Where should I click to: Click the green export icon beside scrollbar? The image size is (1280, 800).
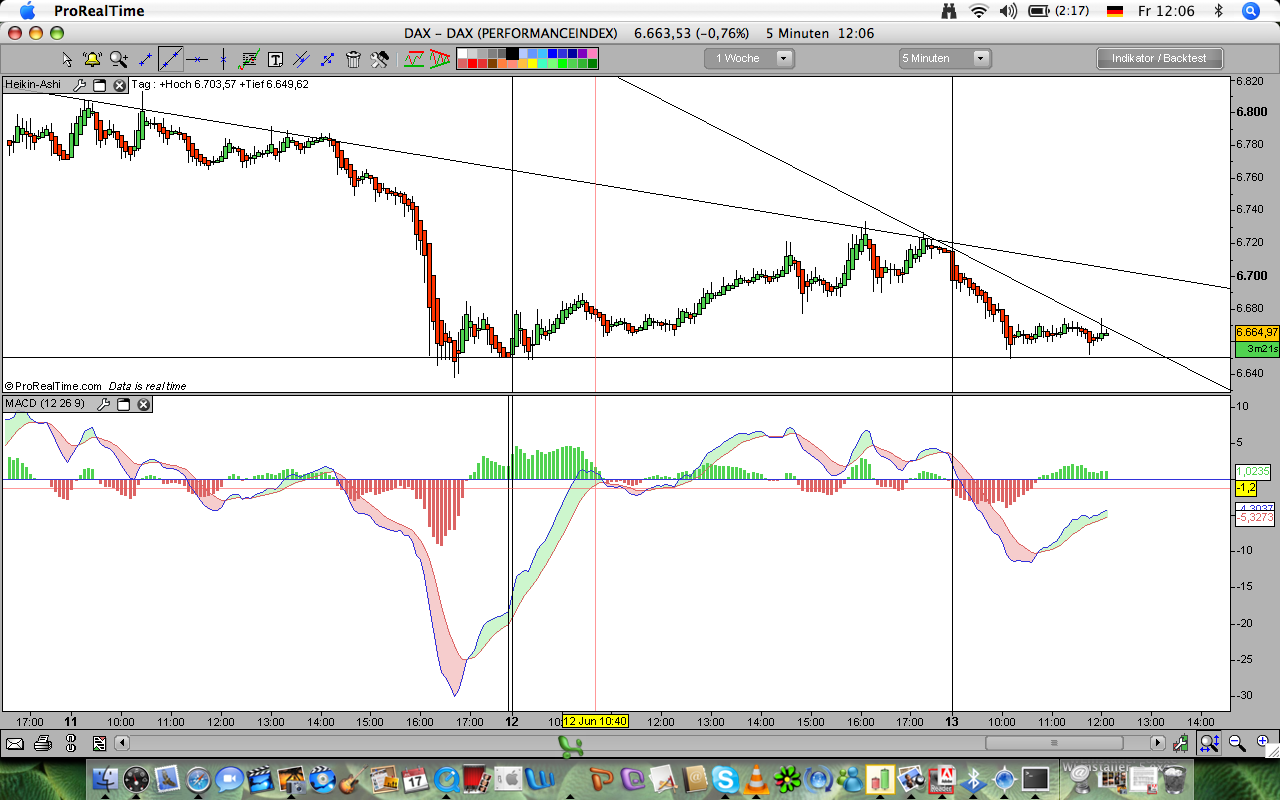click(x=1181, y=743)
